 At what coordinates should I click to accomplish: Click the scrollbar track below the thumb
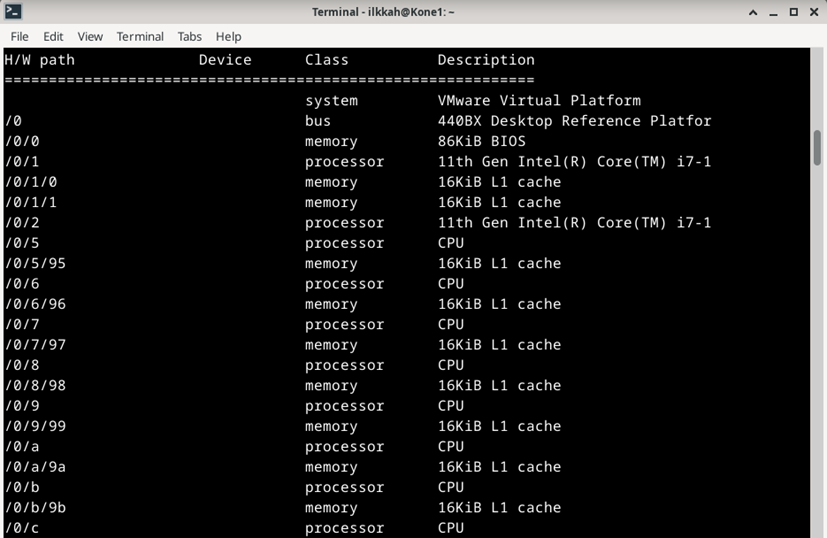point(817,350)
